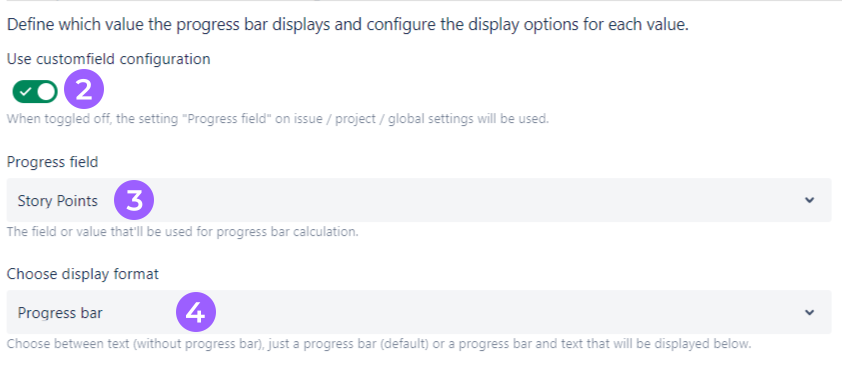Click the Progress bar selected value text
Screen dimensions: 842x365
point(60,313)
